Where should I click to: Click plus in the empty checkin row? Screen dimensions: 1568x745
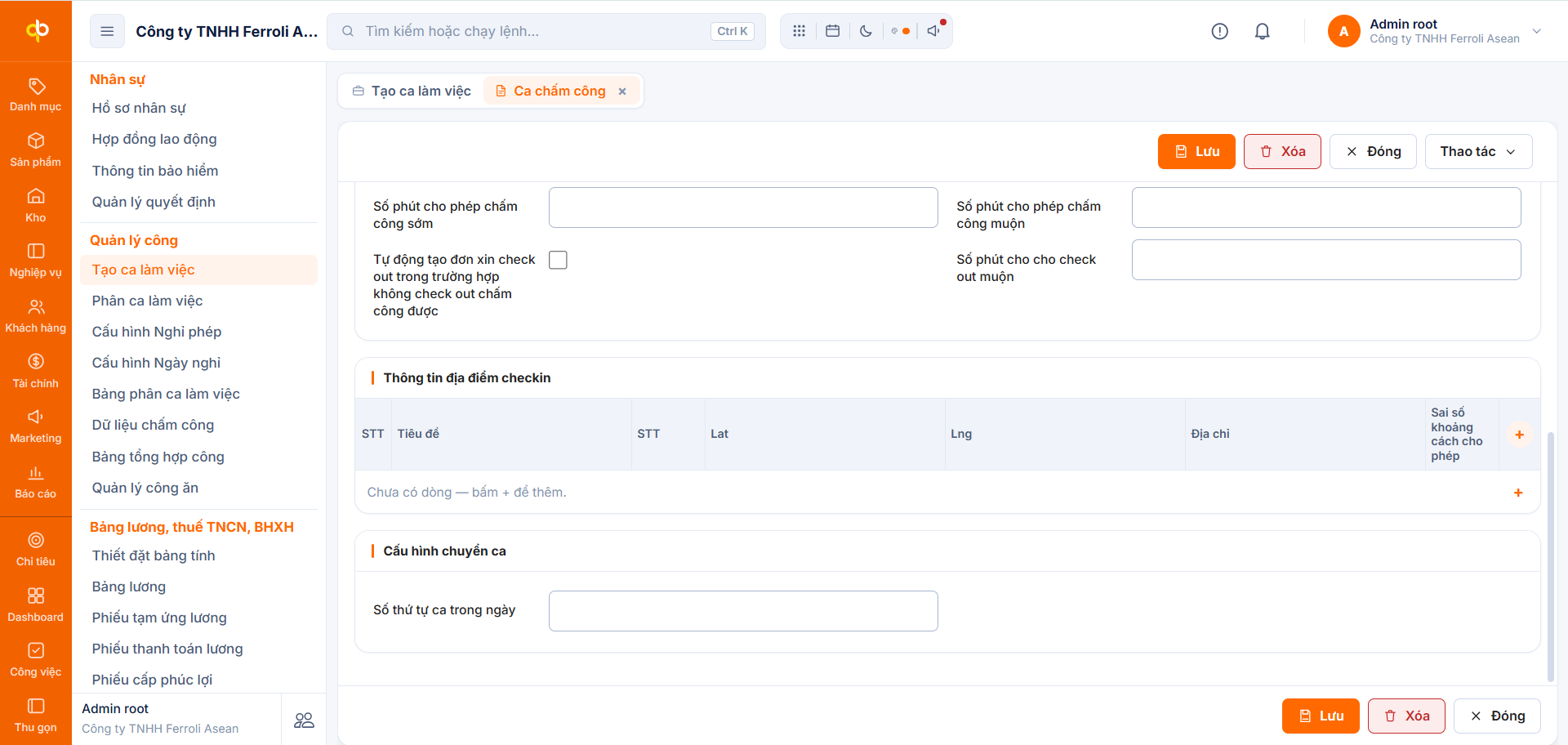tap(1518, 493)
